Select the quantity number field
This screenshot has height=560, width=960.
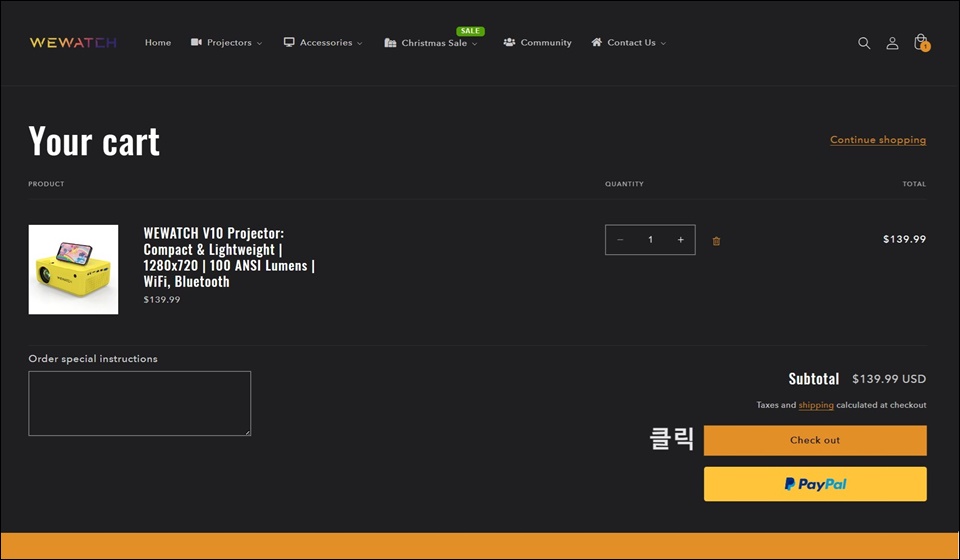tap(650, 240)
